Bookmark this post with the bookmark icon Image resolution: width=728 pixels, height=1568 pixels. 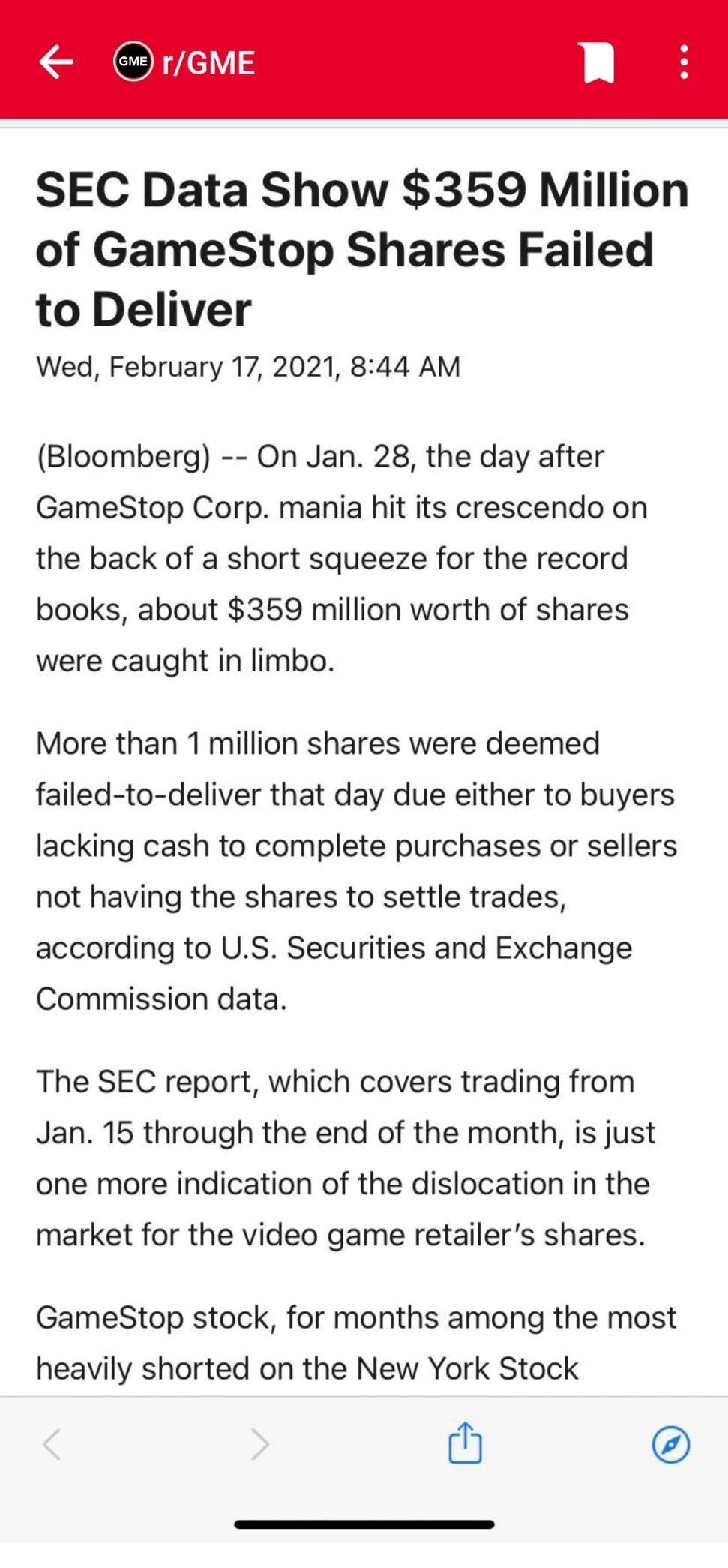point(597,62)
